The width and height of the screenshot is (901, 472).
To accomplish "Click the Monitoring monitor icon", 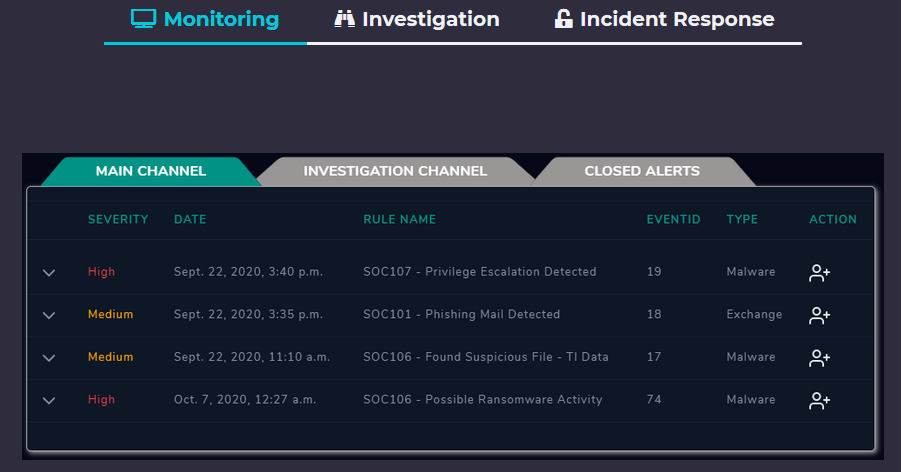I will [x=144, y=19].
